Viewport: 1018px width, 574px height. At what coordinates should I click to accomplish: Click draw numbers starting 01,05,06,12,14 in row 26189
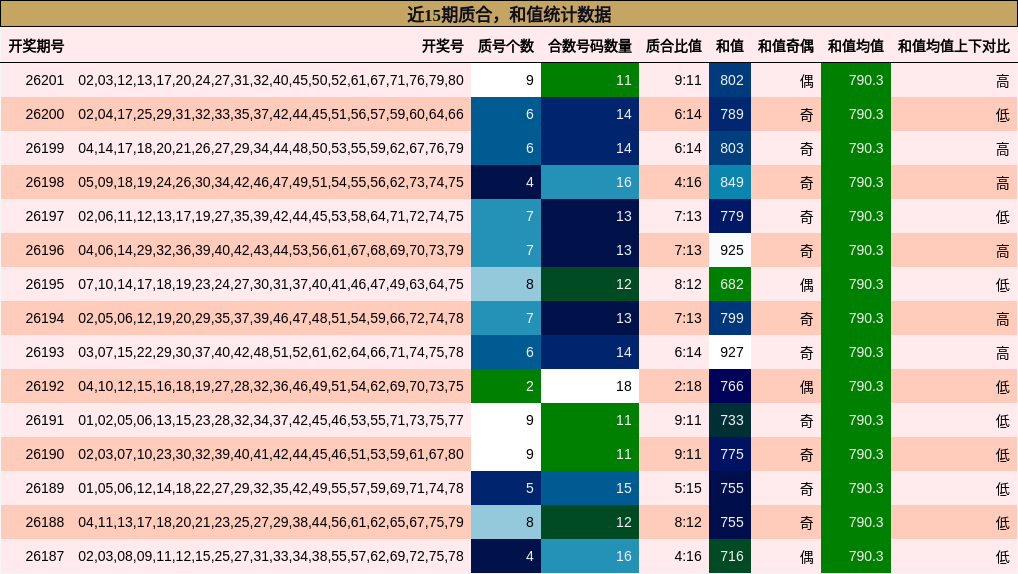click(271, 488)
